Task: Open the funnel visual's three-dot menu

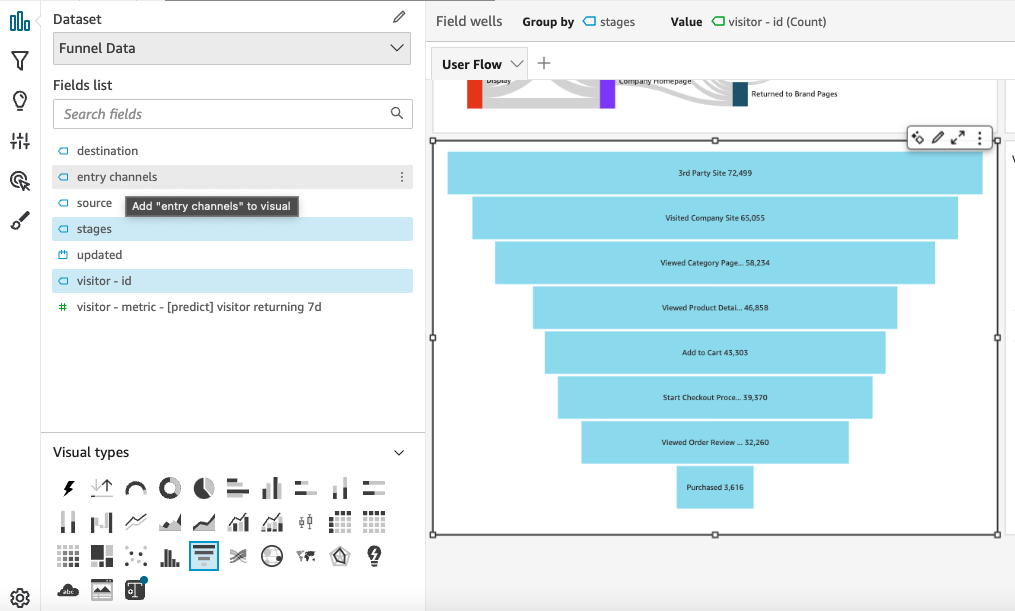Action: click(x=978, y=138)
